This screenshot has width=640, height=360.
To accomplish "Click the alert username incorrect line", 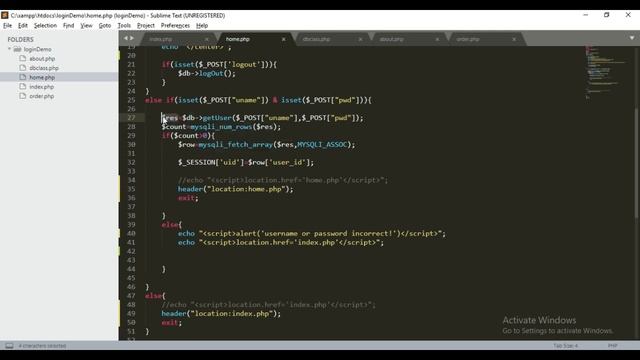I will coord(312,233).
